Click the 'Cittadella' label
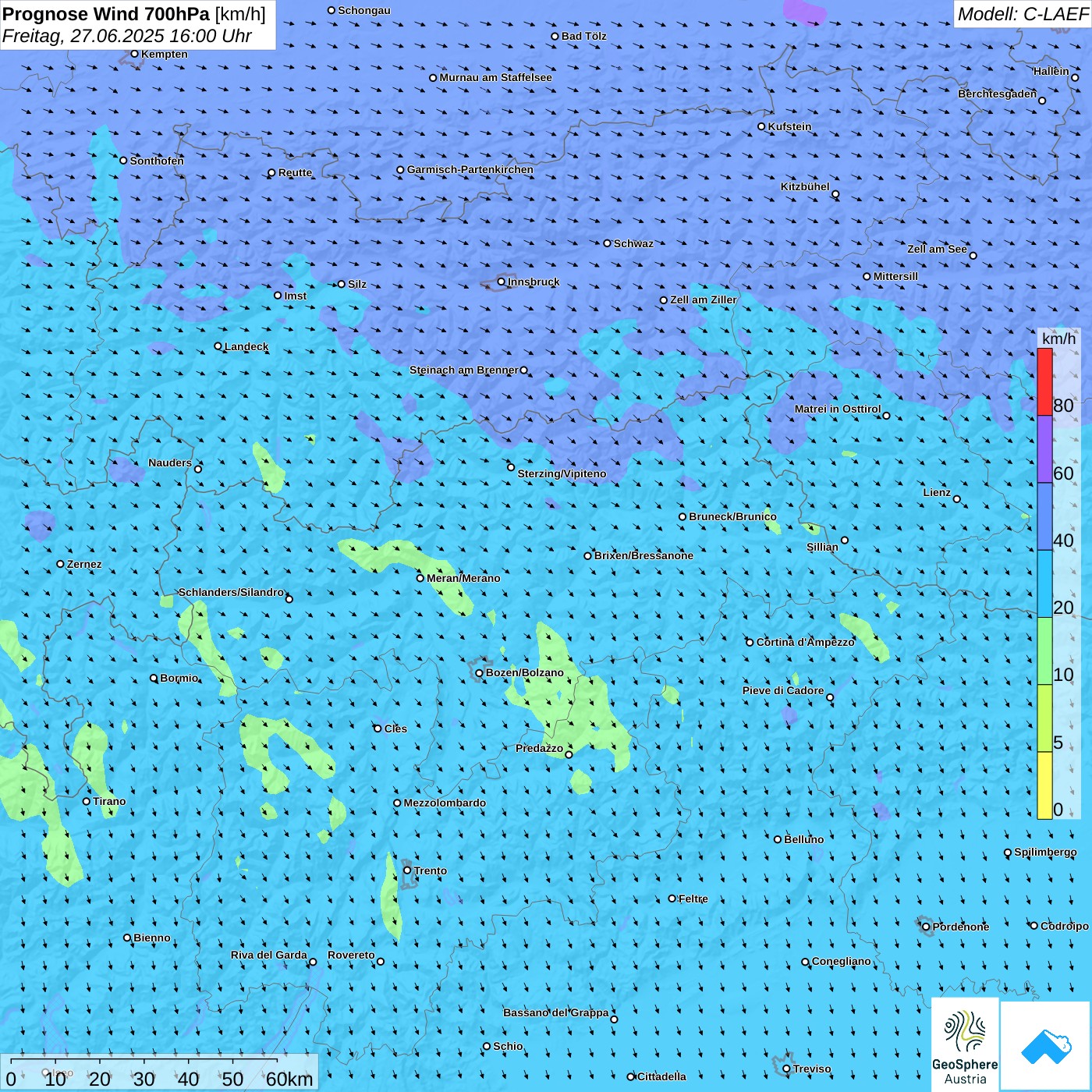The image size is (1092, 1092). (661, 1076)
